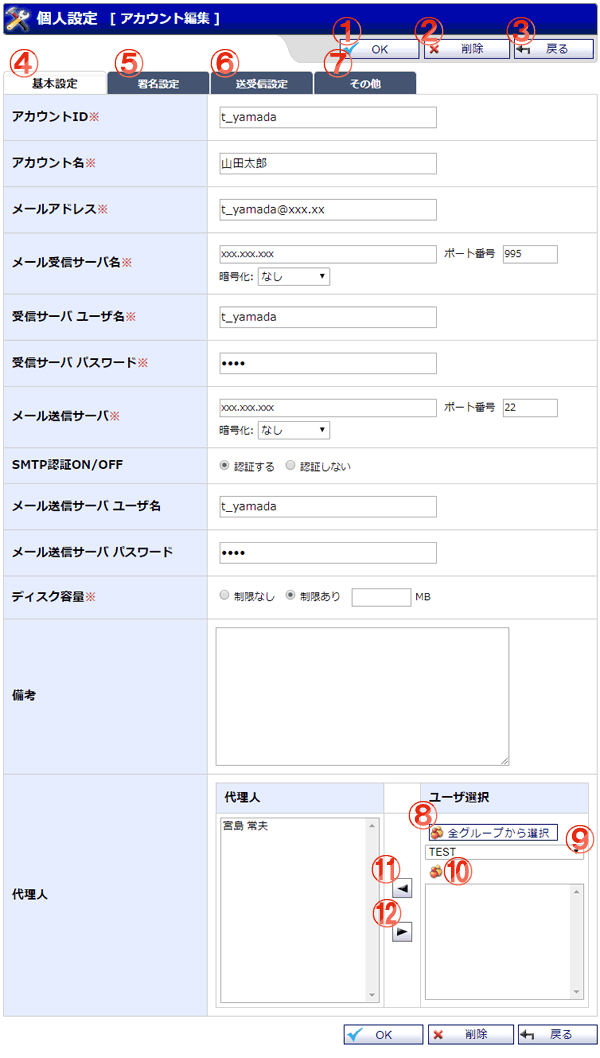
Task: Click the tools icon in the title bar
Action: (17, 18)
